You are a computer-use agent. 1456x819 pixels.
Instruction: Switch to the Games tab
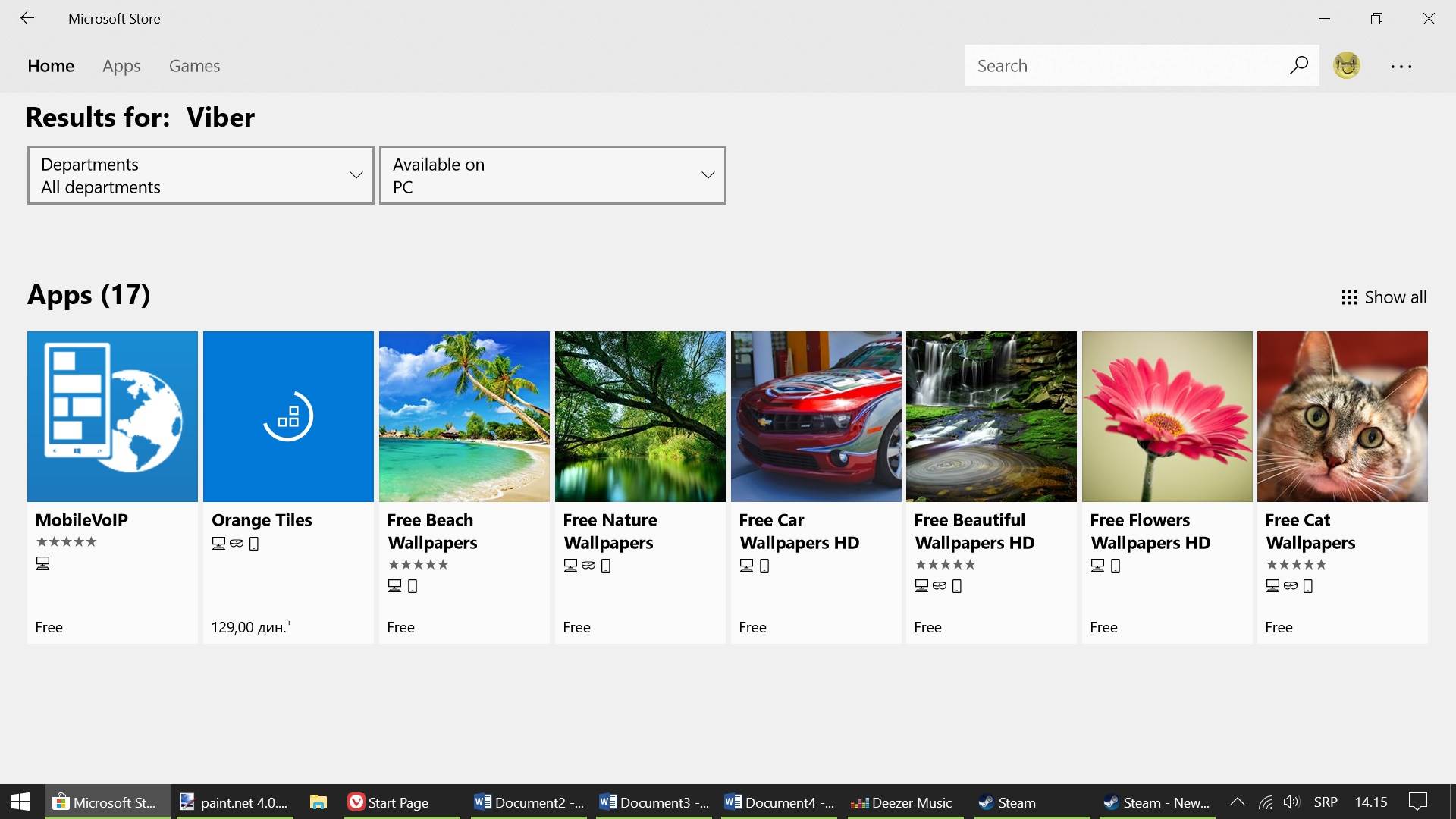coord(194,66)
